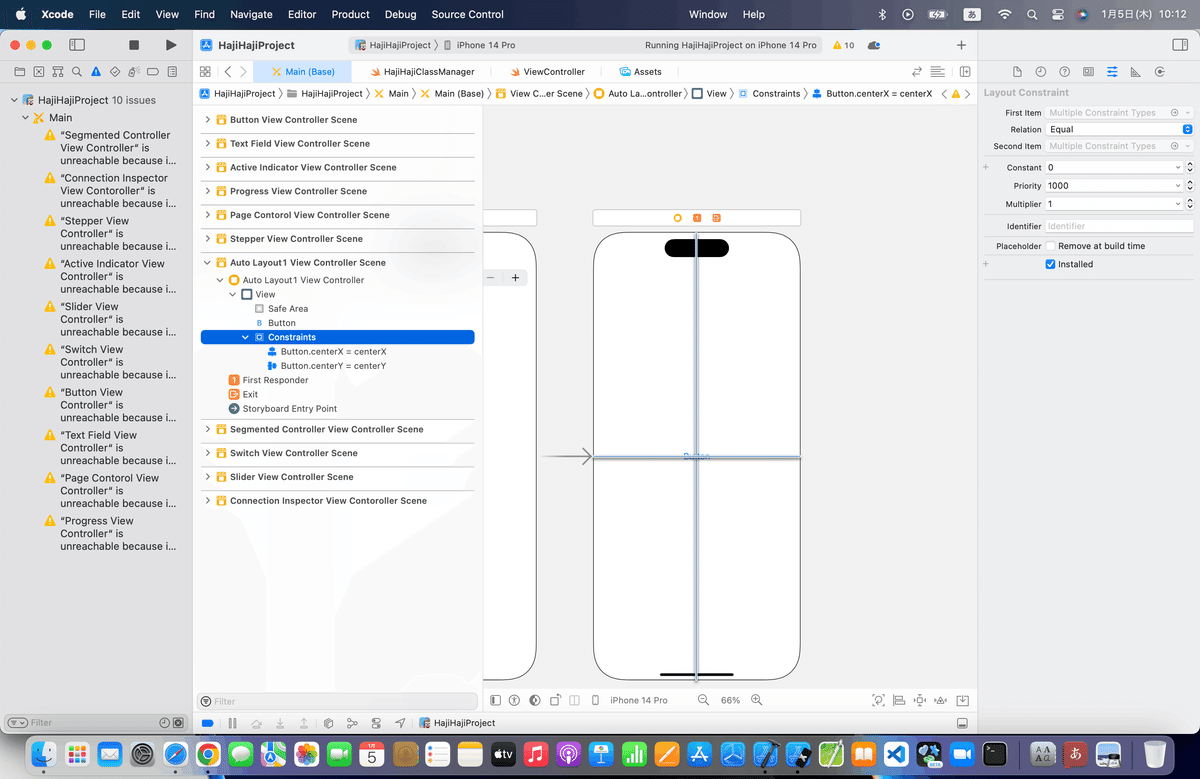
Task: Click the Embed In icon
Action: click(962, 700)
